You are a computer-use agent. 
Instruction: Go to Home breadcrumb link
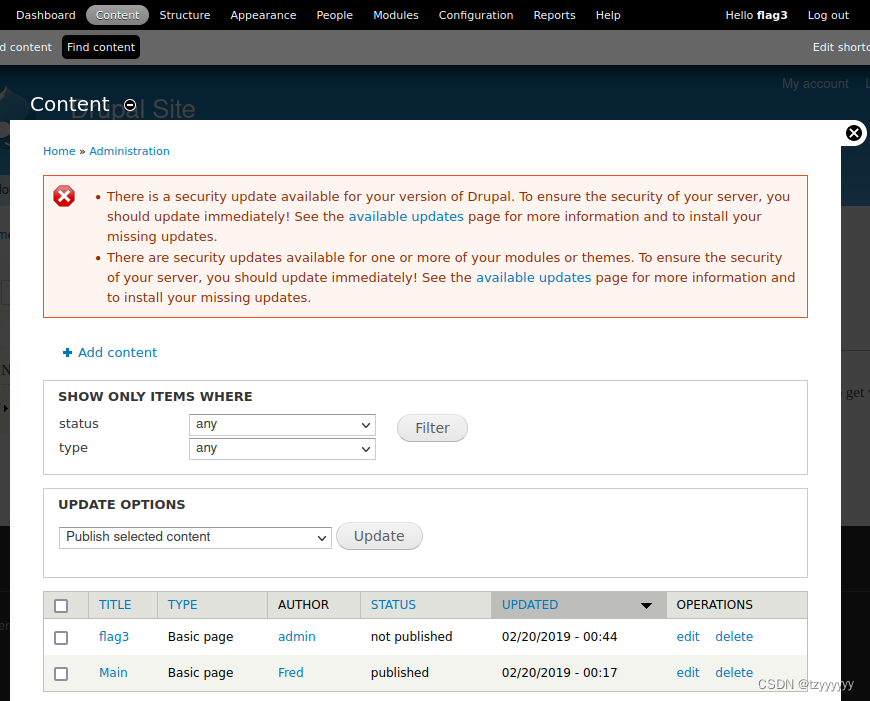point(59,151)
